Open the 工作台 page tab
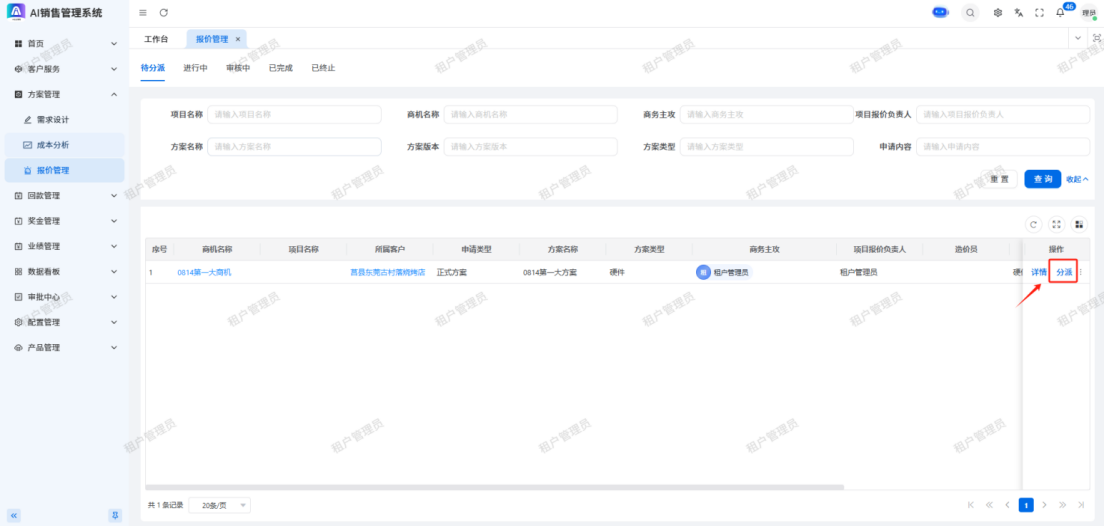Screen dimensions: 1104x527 pos(156,39)
